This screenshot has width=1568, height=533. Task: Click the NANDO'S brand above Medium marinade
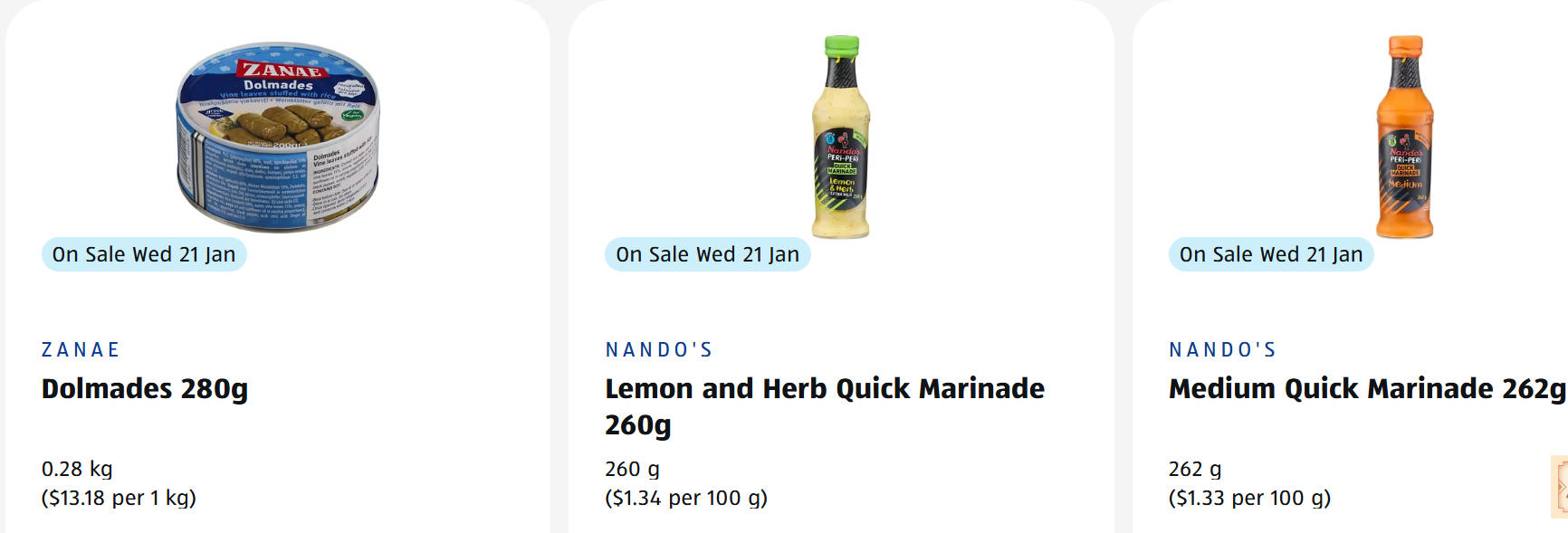coord(1222,349)
